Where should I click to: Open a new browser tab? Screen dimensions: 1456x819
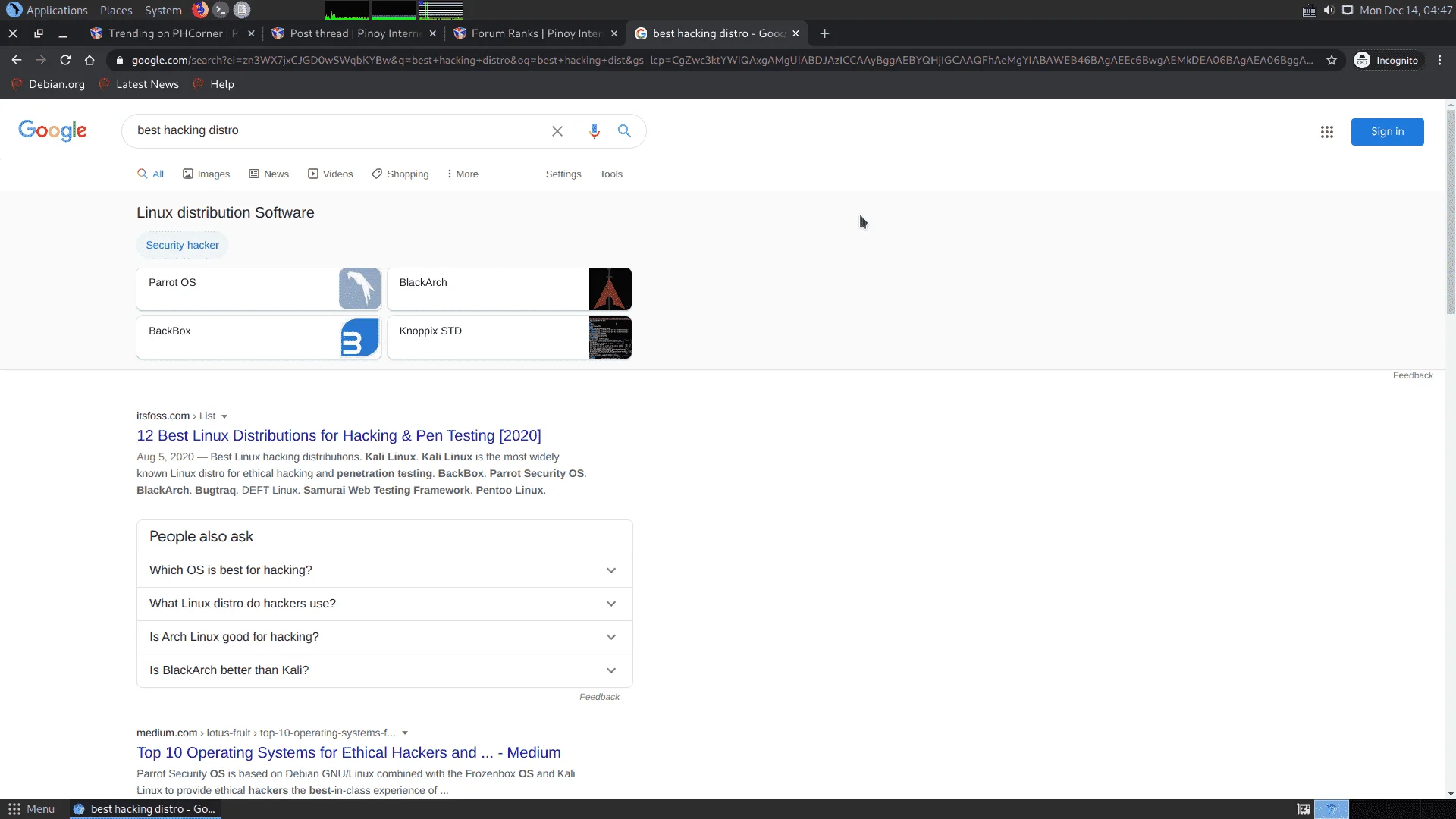tap(824, 33)
